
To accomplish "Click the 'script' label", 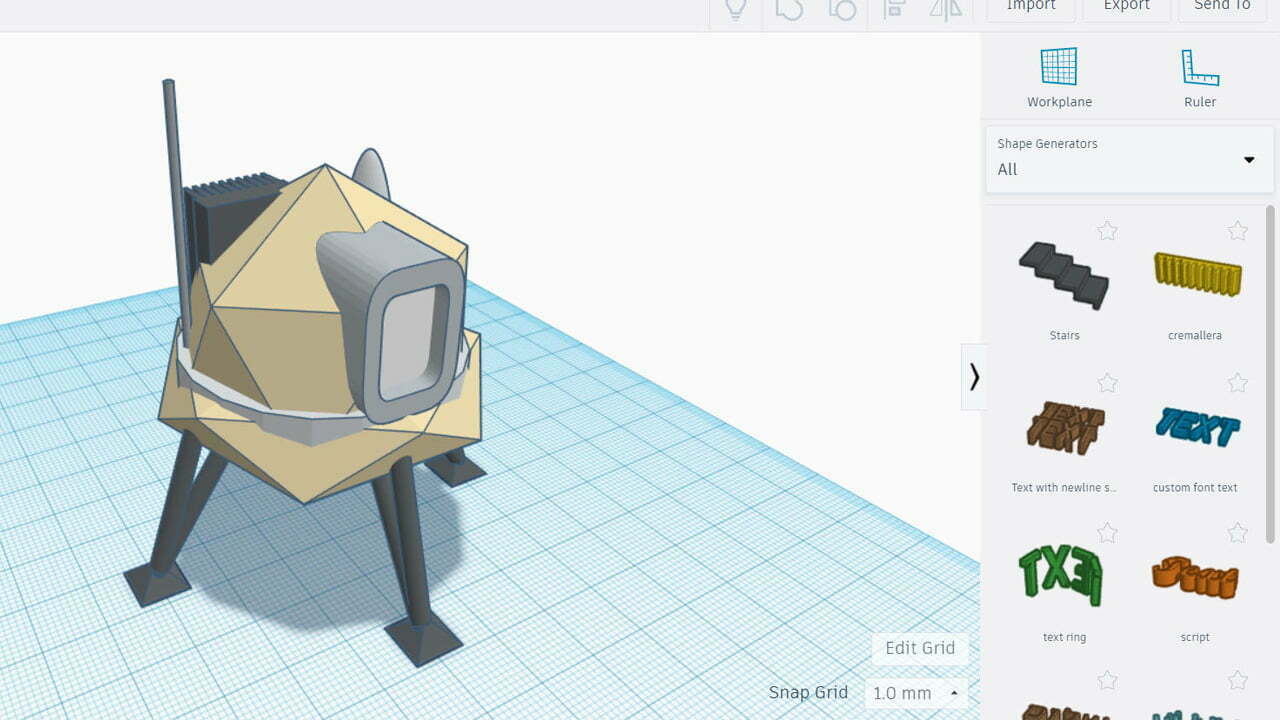I will click(x=1195, y=637).
